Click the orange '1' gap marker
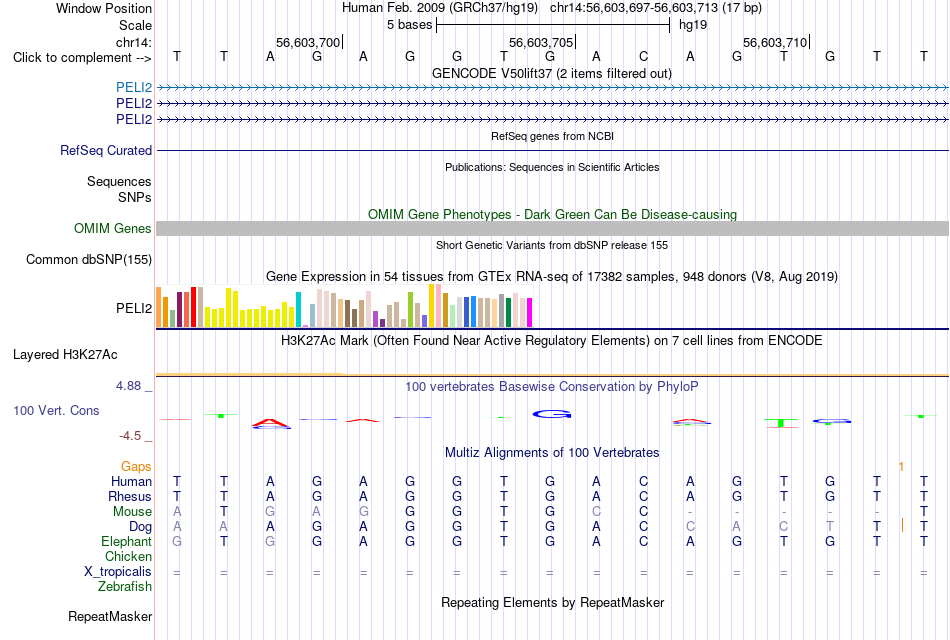 [902, 467]
